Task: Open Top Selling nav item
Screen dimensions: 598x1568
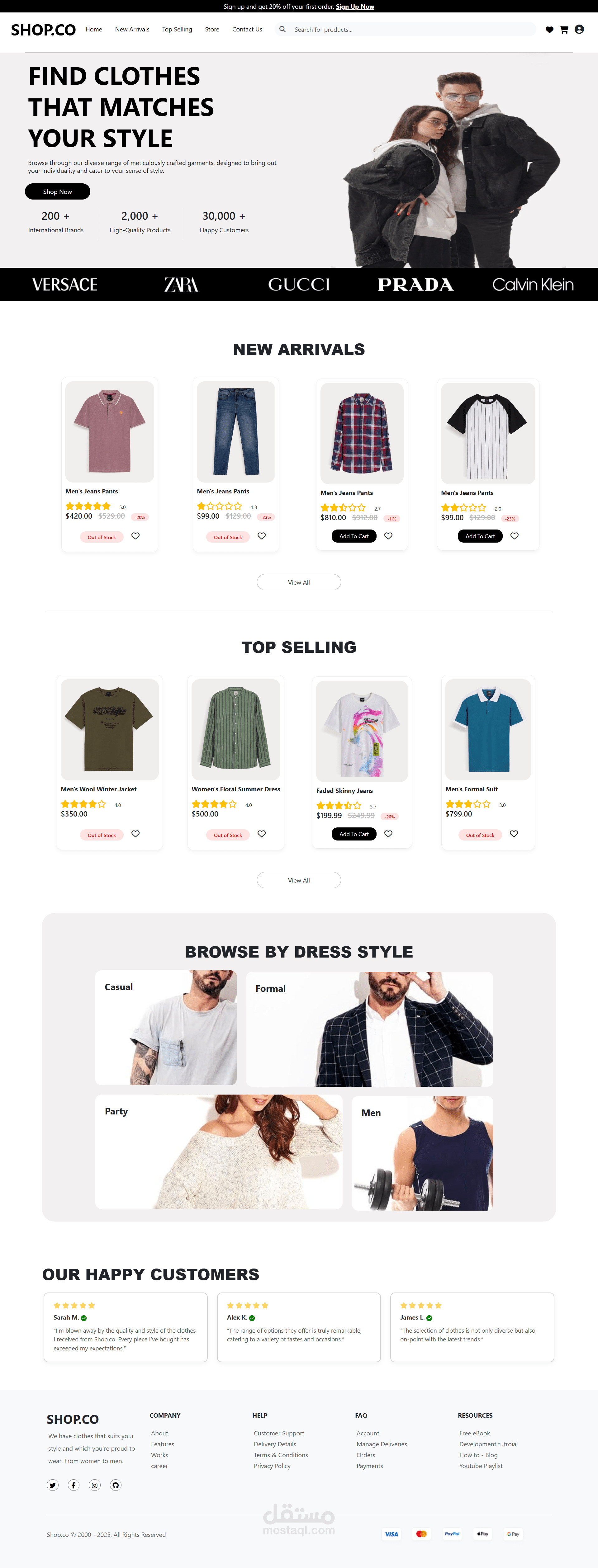Action: tap(177, 29)
